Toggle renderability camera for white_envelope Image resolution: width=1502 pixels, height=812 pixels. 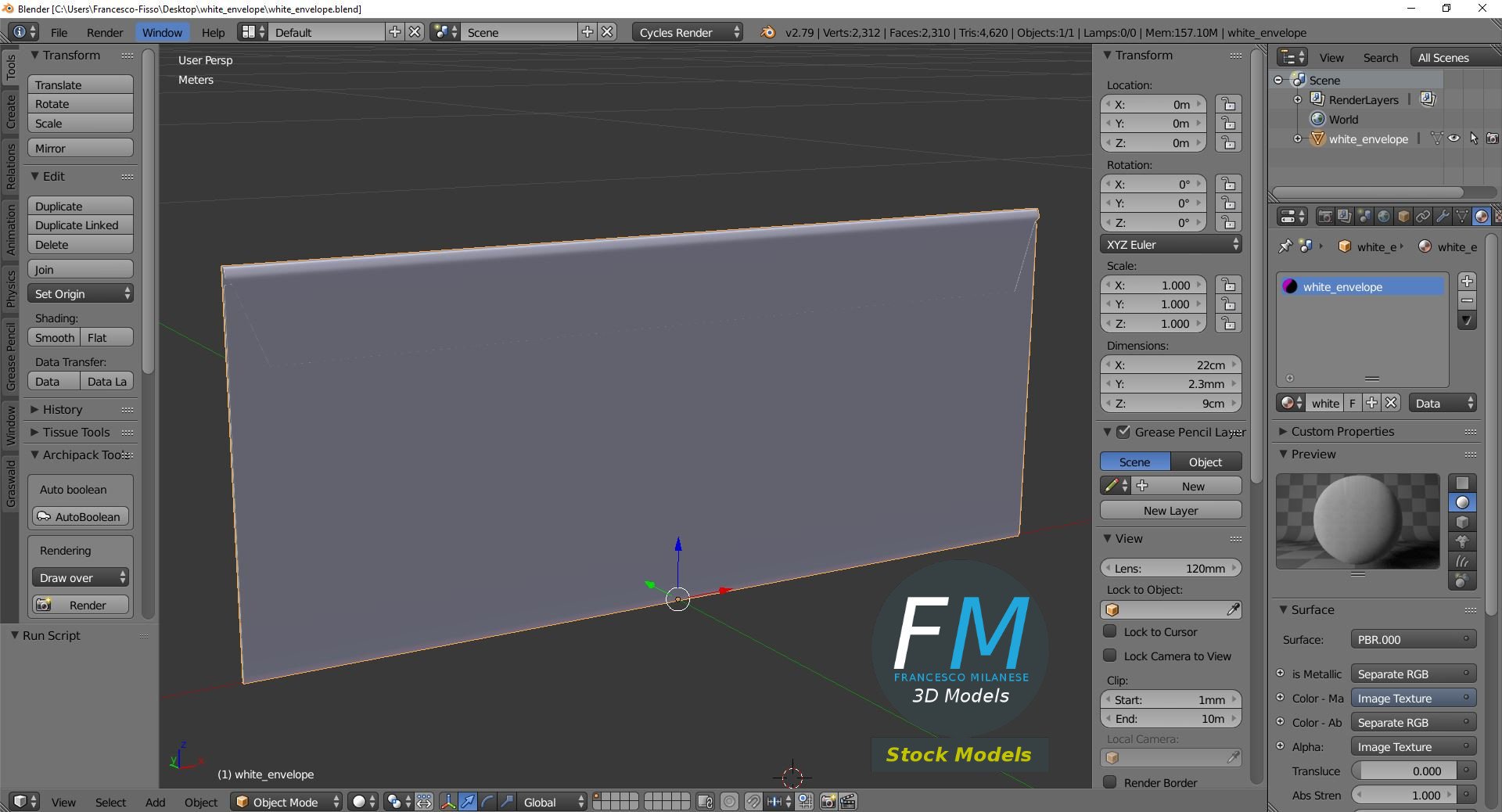[1493, 138]
